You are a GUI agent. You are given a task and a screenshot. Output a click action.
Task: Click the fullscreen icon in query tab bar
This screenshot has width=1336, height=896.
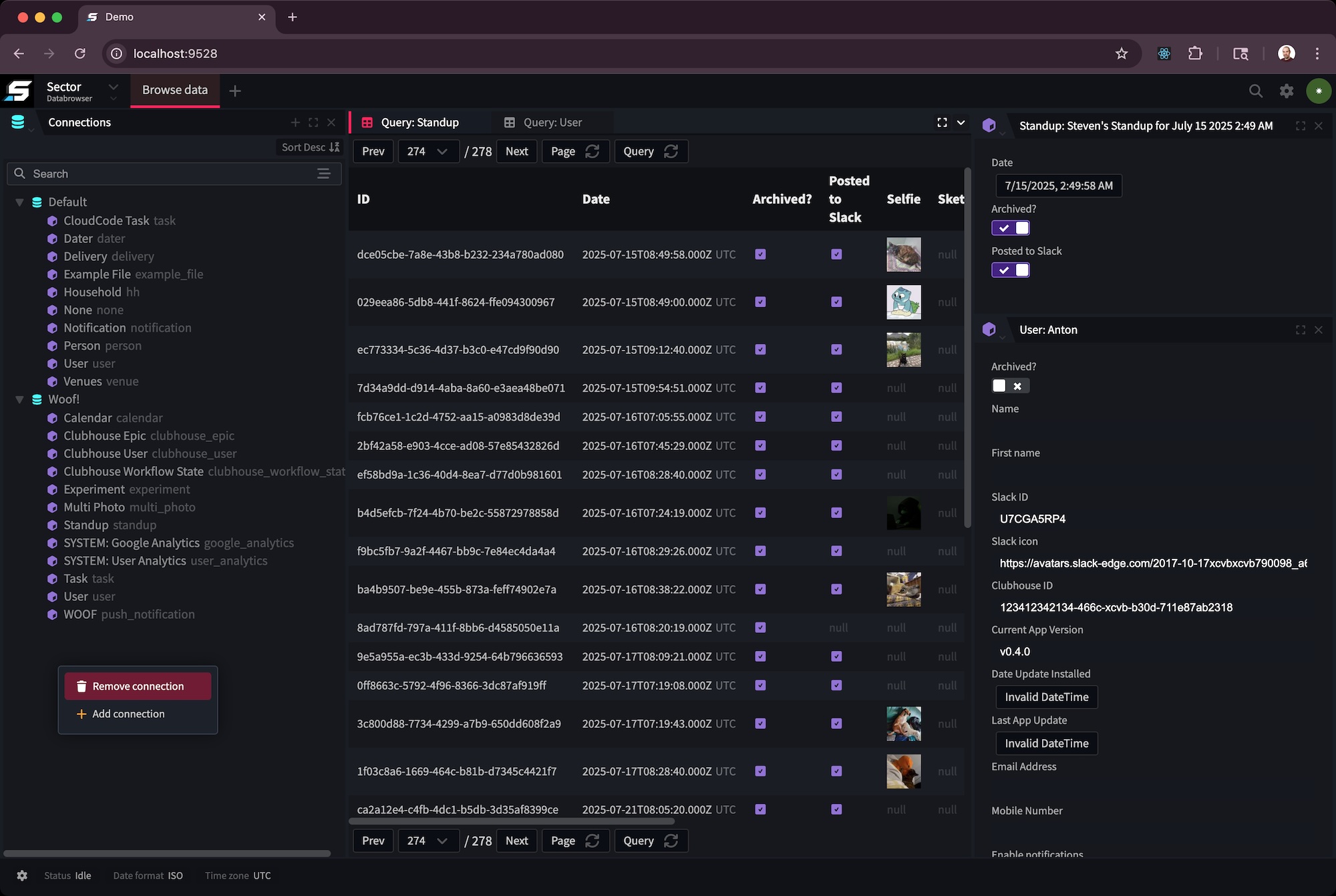click(942, 122)
